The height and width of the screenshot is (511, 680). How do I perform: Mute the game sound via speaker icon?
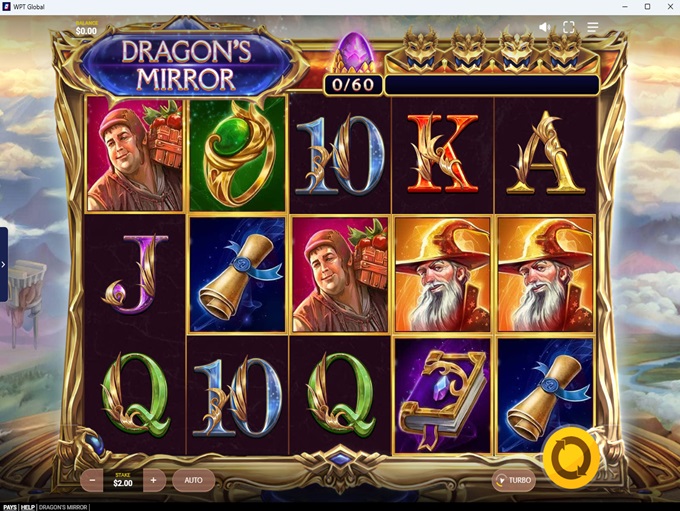(x=544, y=27)
